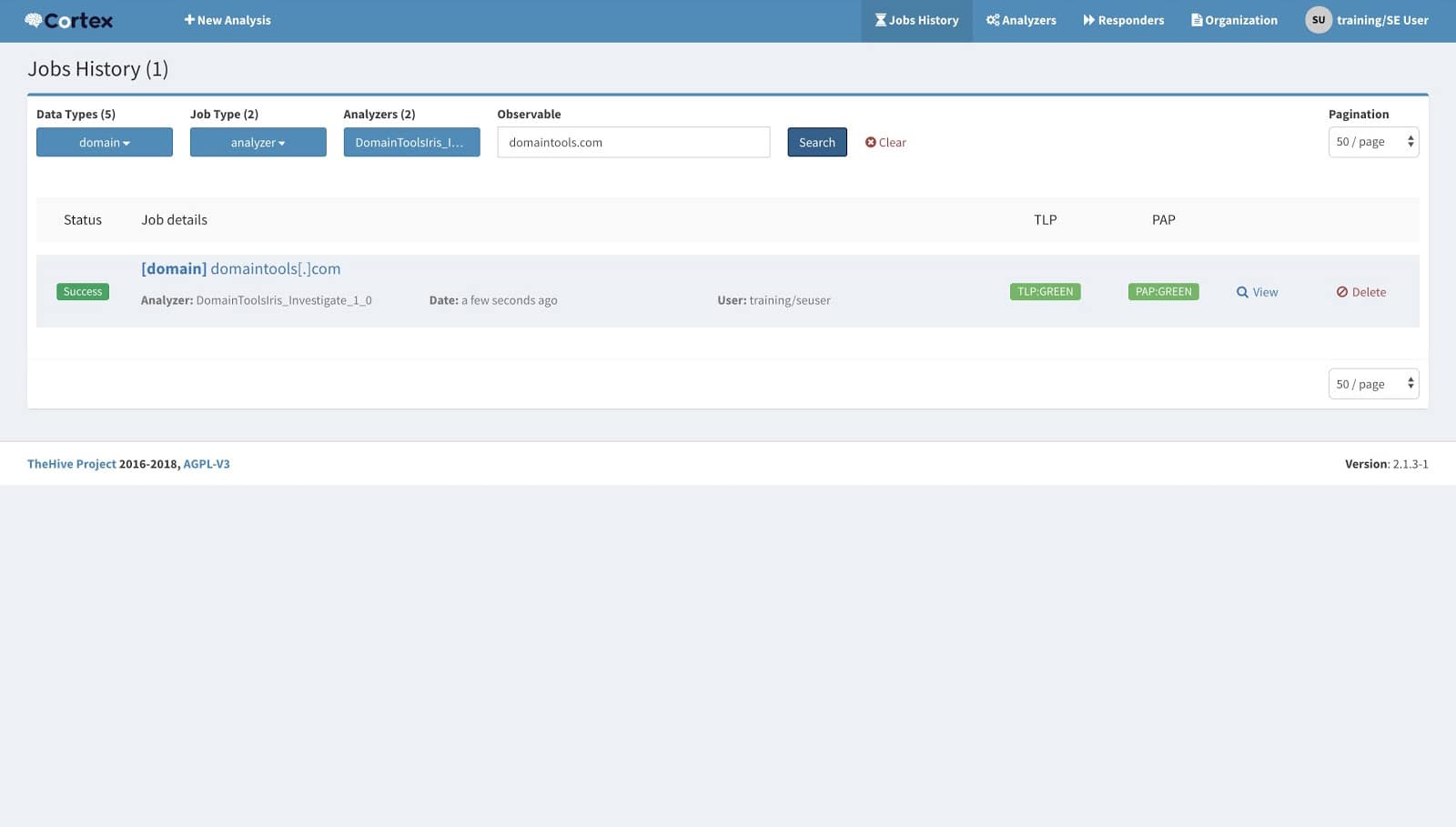
Task: Open the bottom pagination 50 / page selector
Action: coord(1373,384)
